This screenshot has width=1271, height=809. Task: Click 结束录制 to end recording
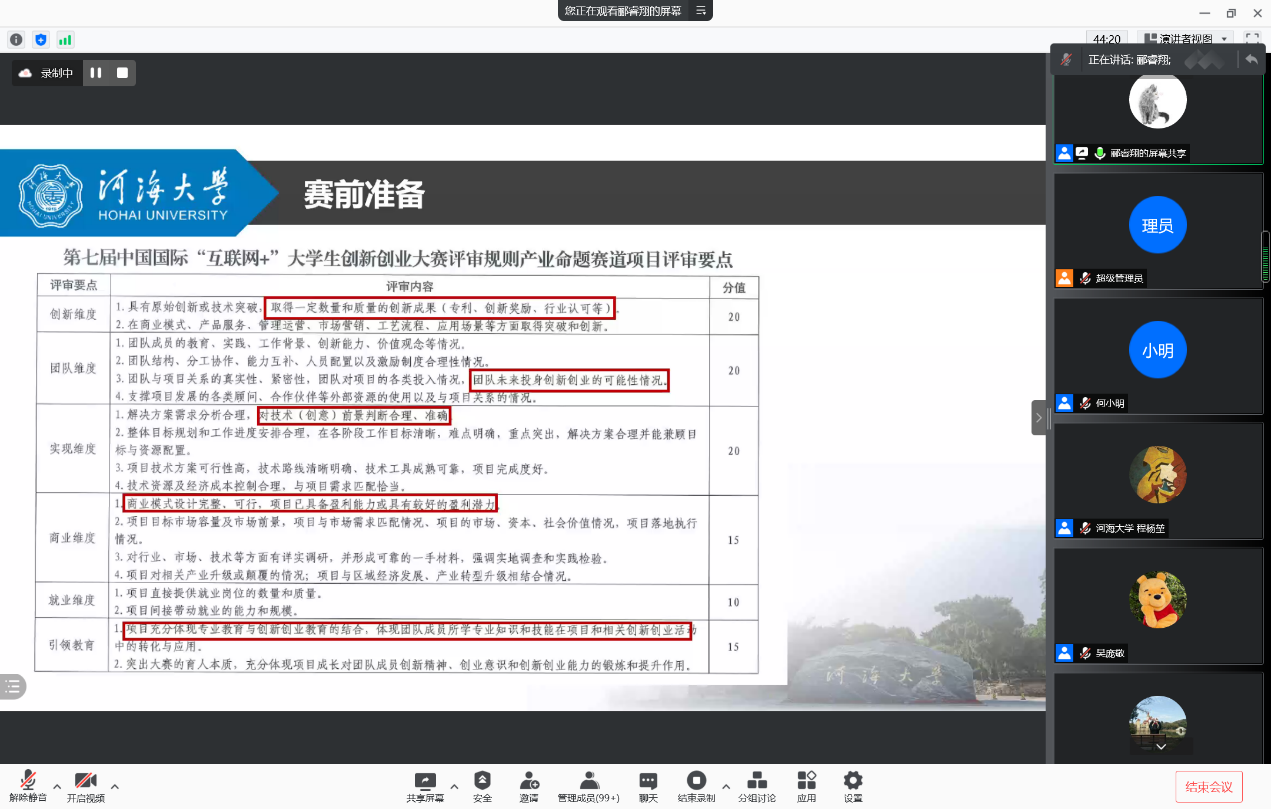pos(696,786)
